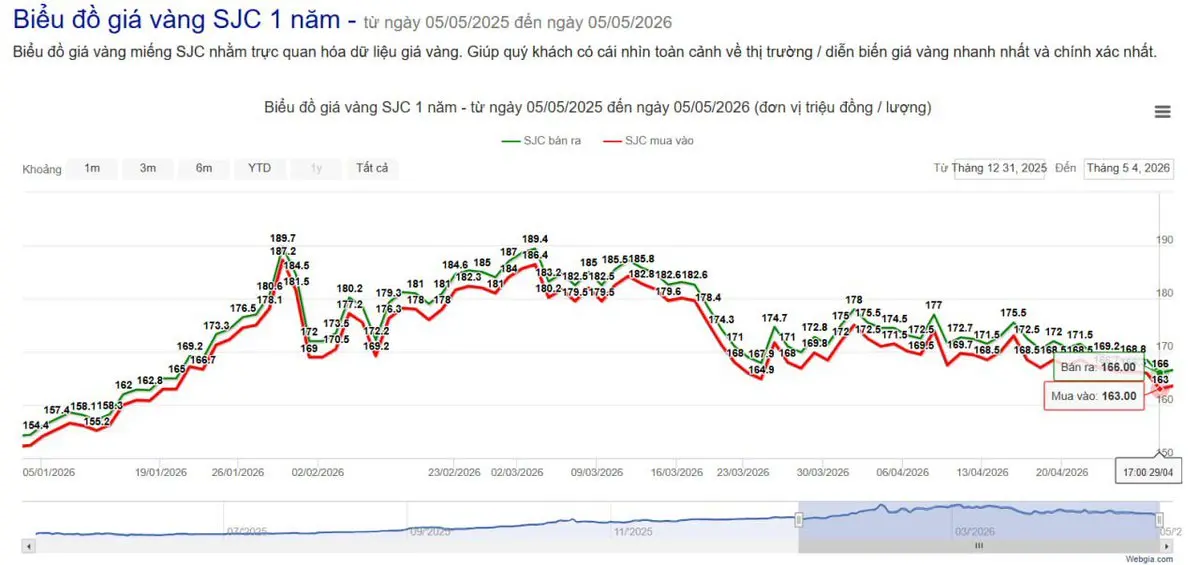The width and height of the screenshot is (1199, 565).
Task: Select the 3m range button
Action: (x=148, y=168)
